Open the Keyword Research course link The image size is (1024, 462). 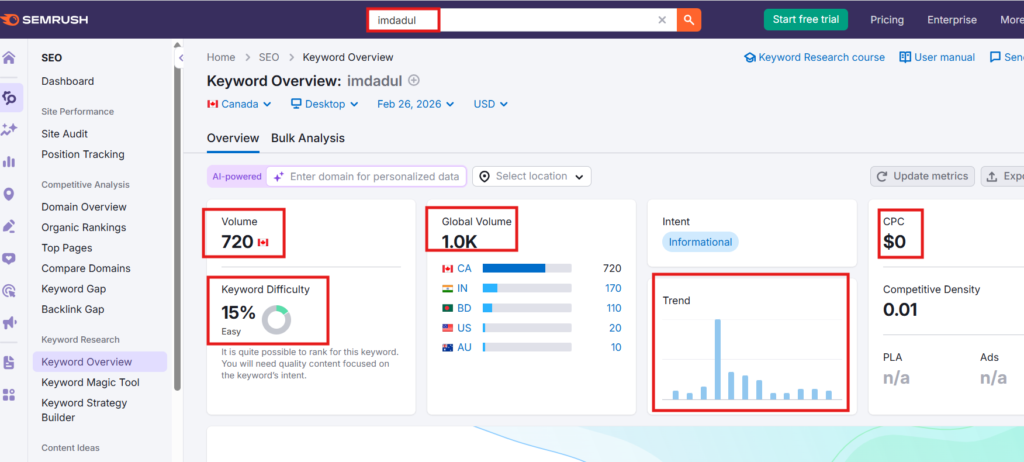[814, 58]
